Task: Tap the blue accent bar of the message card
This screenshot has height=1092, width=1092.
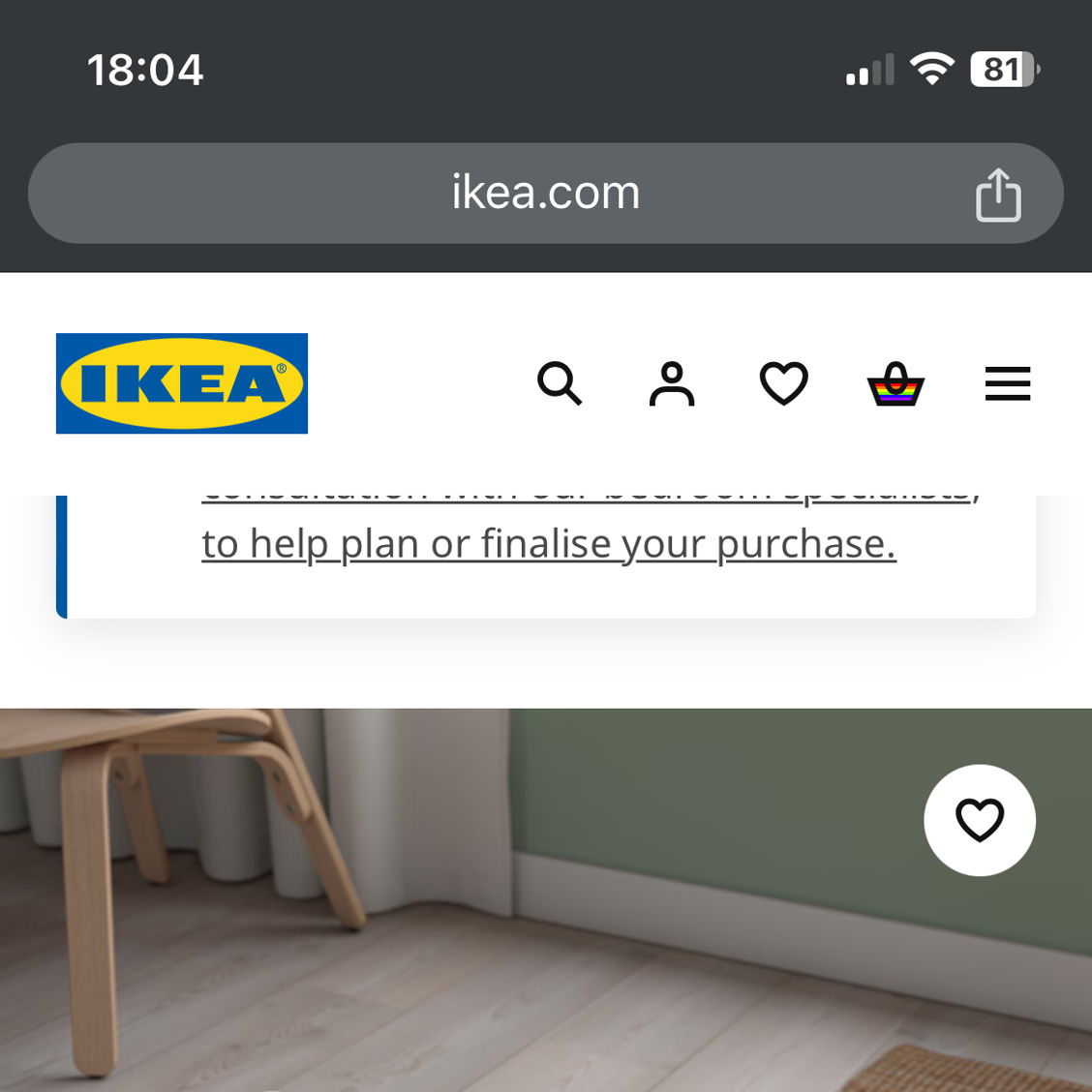Action: click(x=61, y=557)
